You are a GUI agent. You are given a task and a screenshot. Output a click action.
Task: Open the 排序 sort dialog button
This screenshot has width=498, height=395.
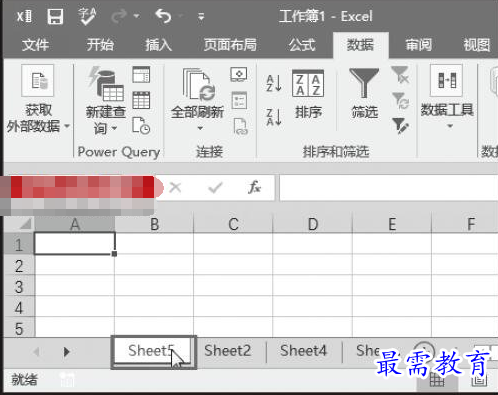pos(308,94)
